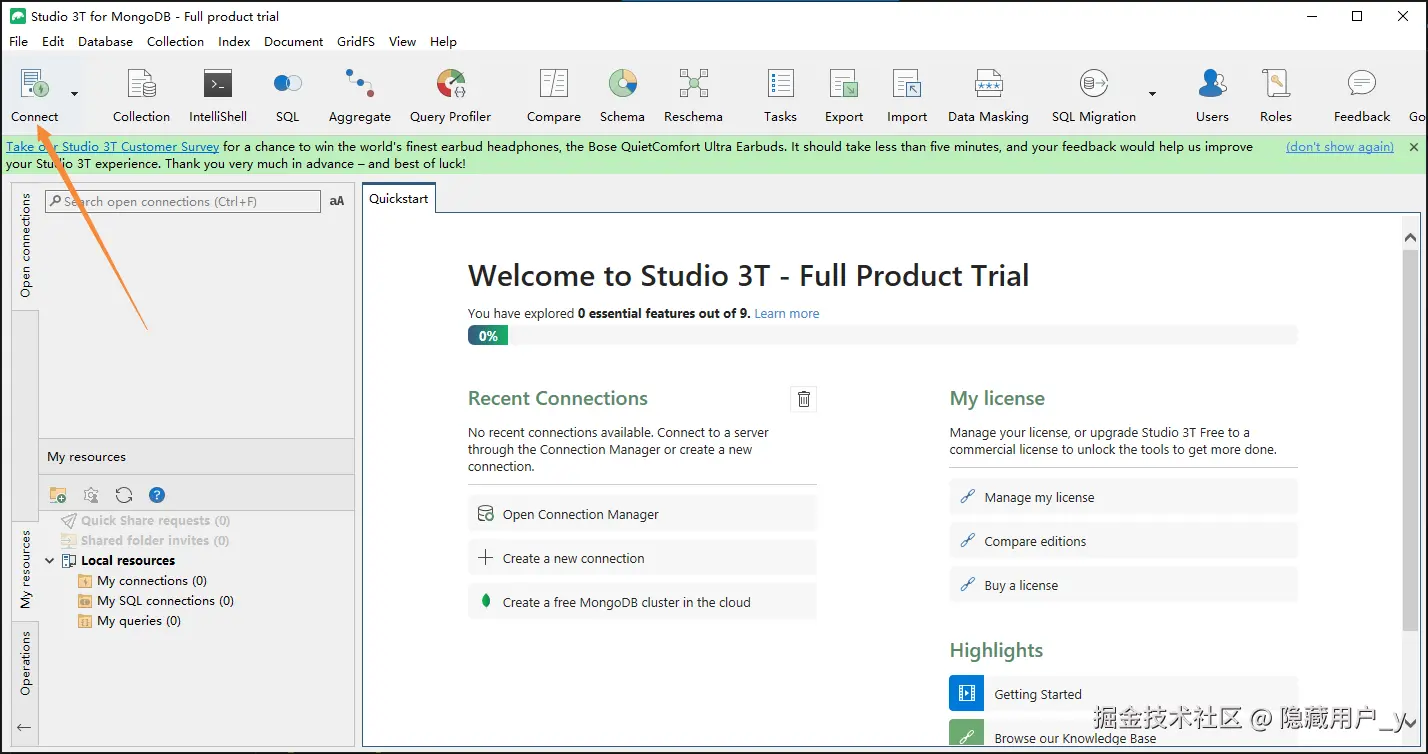Follow the Studio 3T Customer Survey link
This screenshot has height=754, width=1428.
pos(113,147)
